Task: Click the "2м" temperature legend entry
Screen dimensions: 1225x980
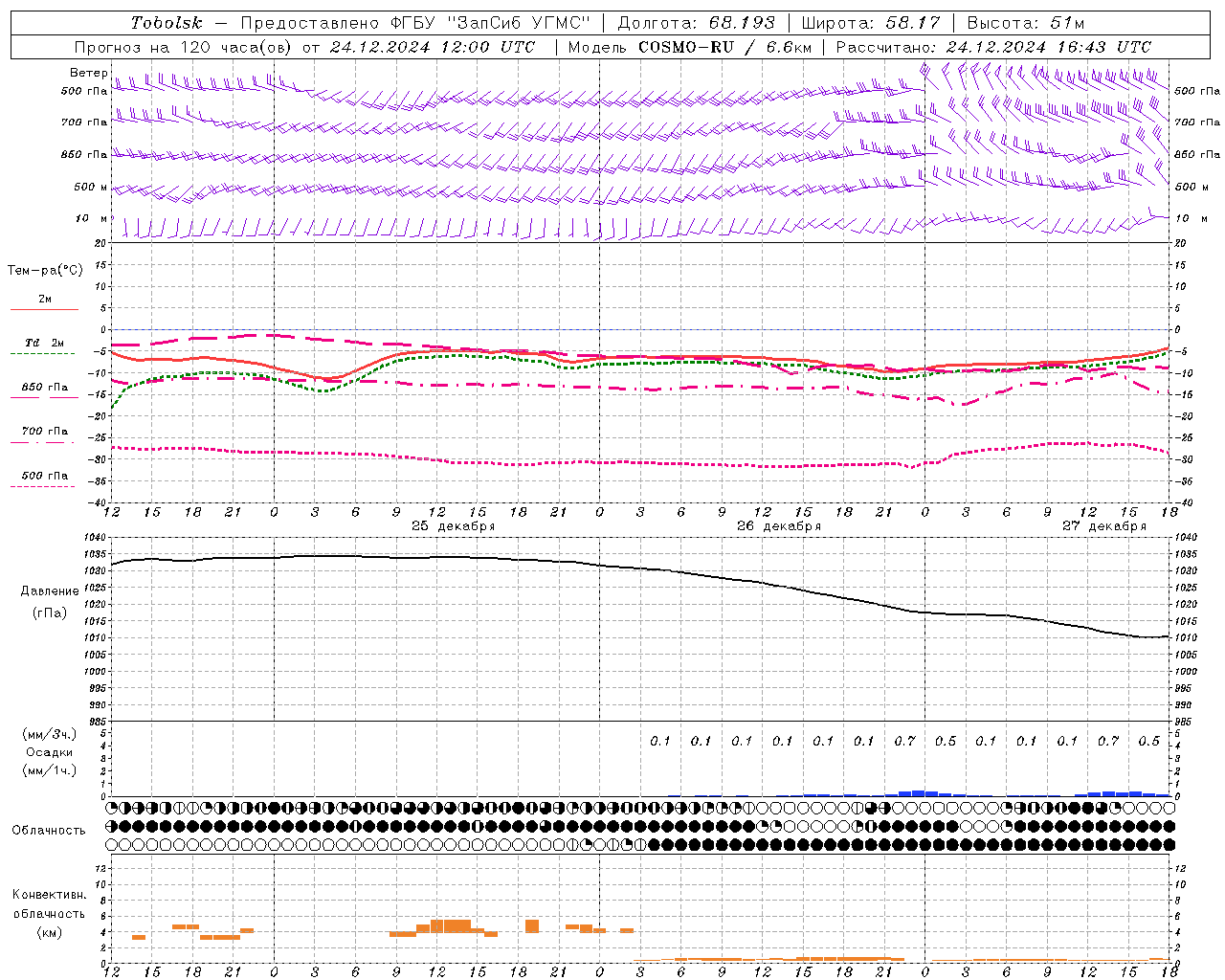Action: tap(45, 300)
